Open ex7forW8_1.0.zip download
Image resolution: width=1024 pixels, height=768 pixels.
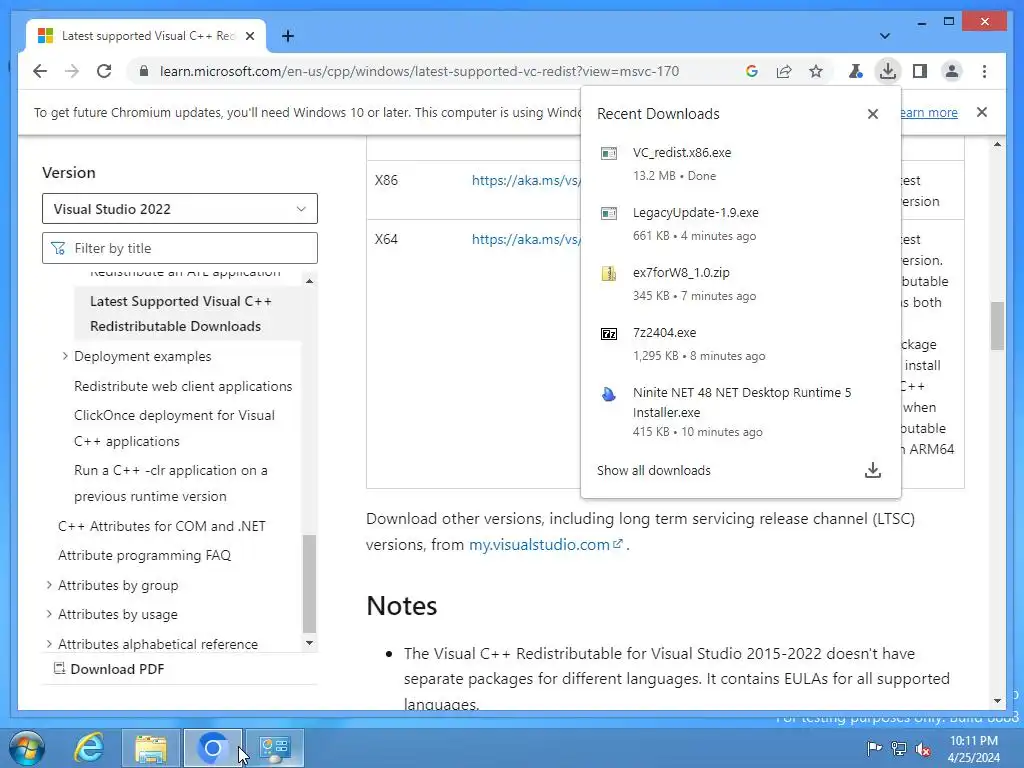pyautogui.click(x=741, y=283)
